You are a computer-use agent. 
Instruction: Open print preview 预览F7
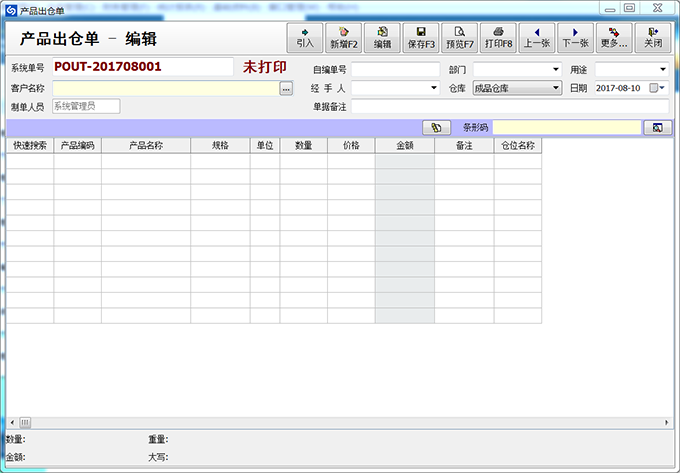(459, 38)
